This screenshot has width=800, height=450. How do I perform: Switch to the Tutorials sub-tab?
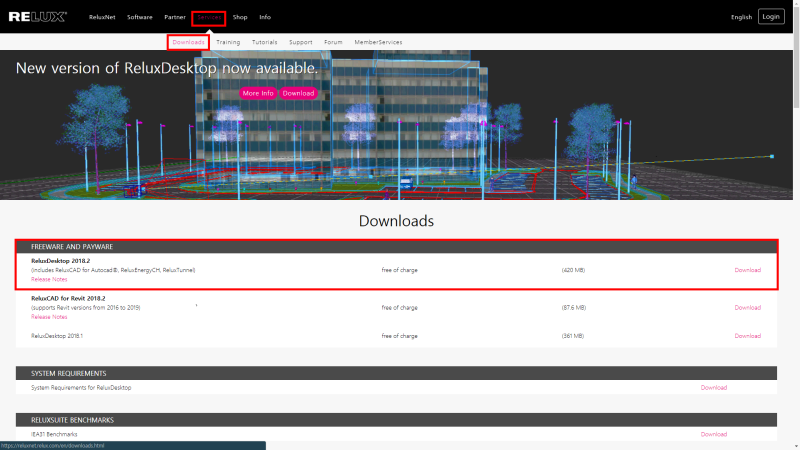pyautogui.click(x=264, y=42)
